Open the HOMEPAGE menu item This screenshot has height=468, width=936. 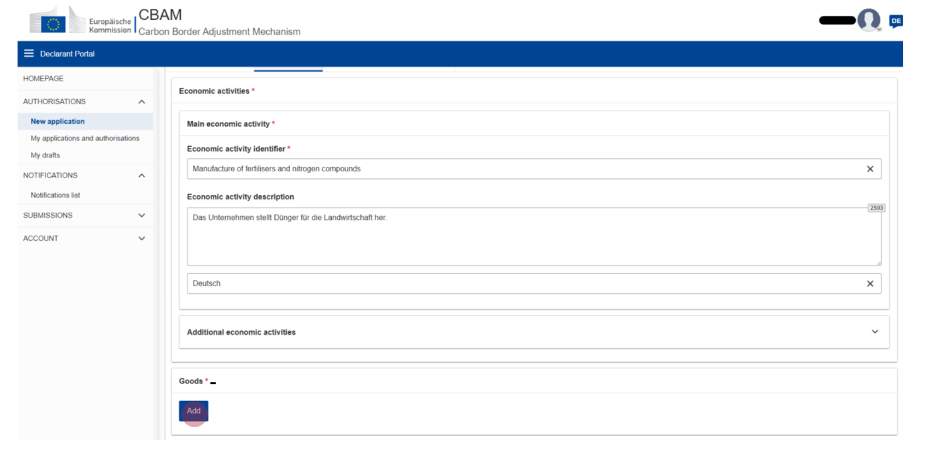(x=44, y=78)
